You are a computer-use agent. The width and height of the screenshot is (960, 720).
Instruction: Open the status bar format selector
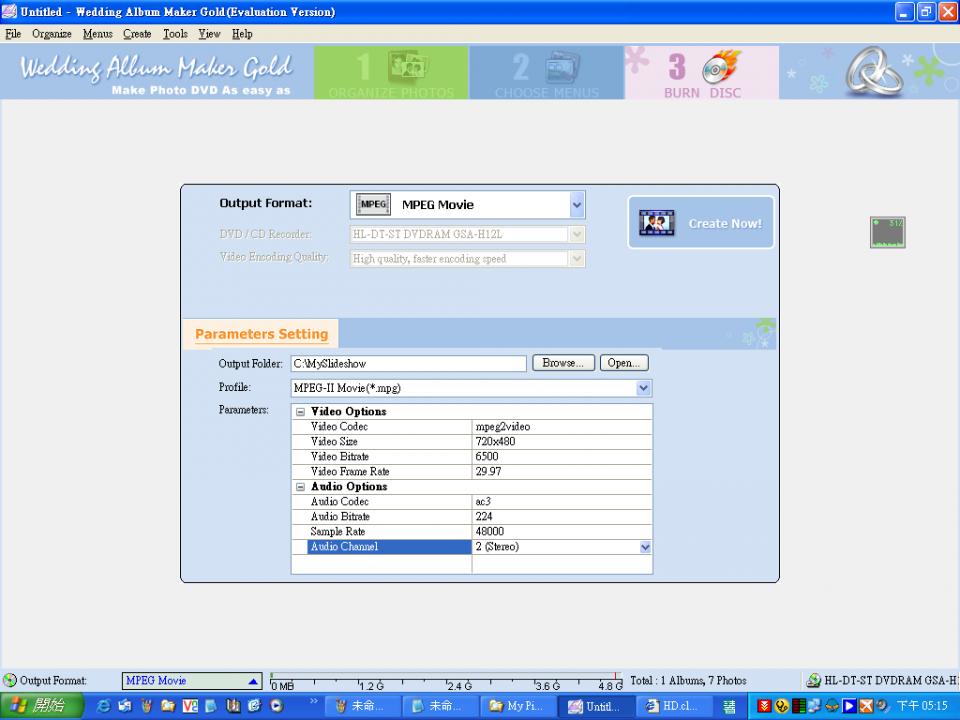(254, 681)
